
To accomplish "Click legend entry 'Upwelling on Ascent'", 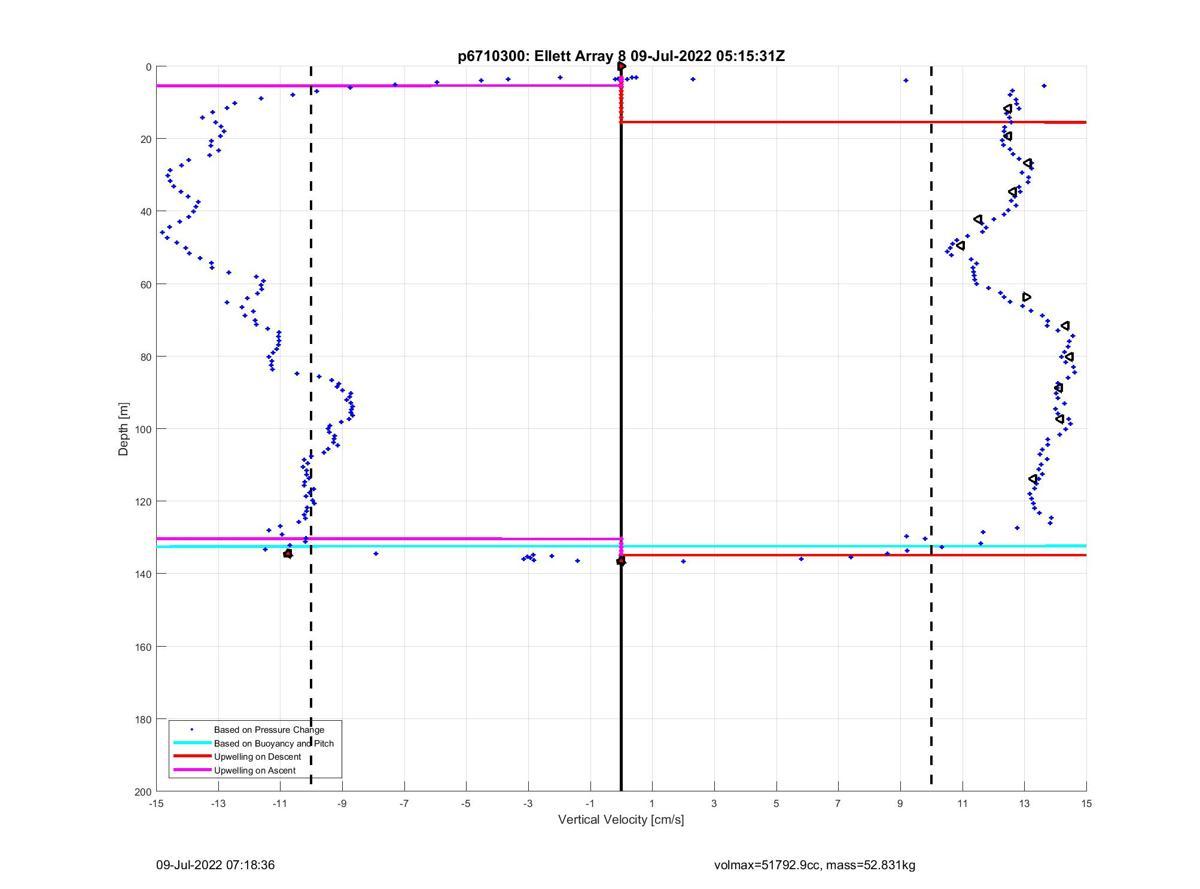I will coord(254,770).
